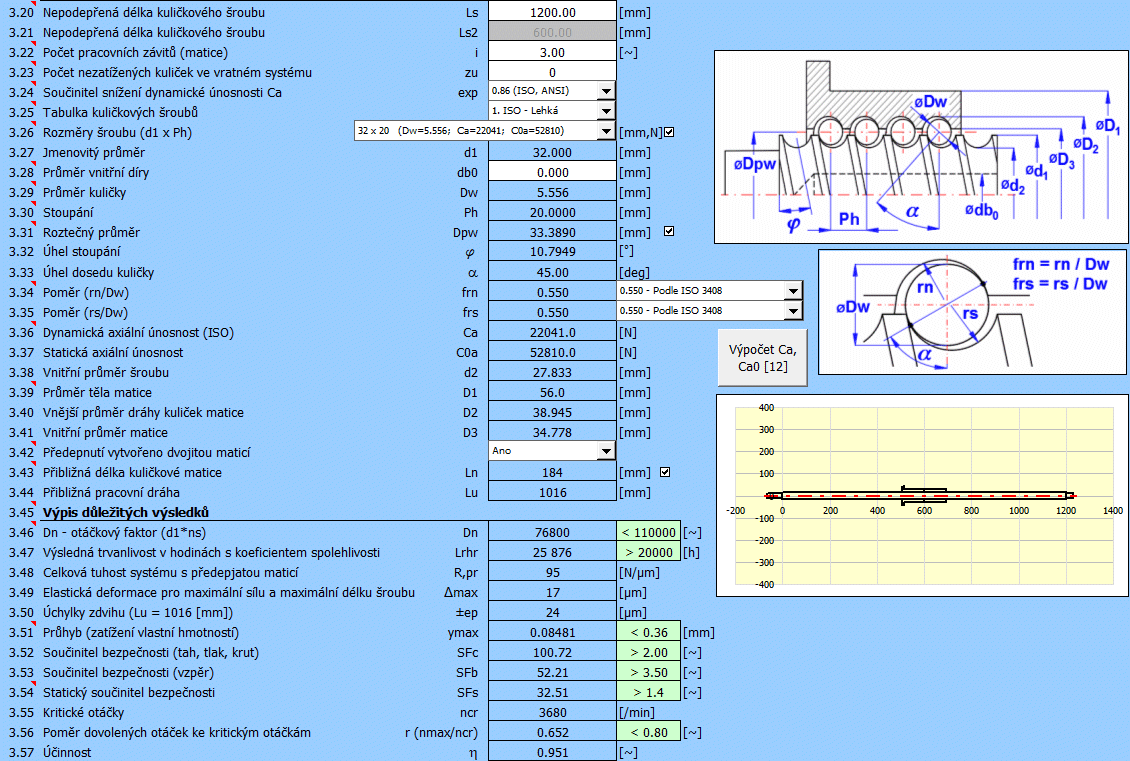
Task: Toggle checkbox next to pitch diameter Dpw
Action: [x=669, y=231]
